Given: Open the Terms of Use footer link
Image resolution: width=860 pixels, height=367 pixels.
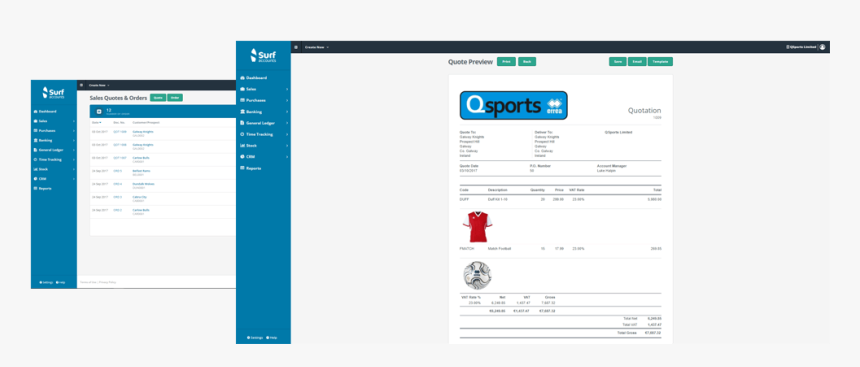Looking at the screenshot, I should [88, 282].
